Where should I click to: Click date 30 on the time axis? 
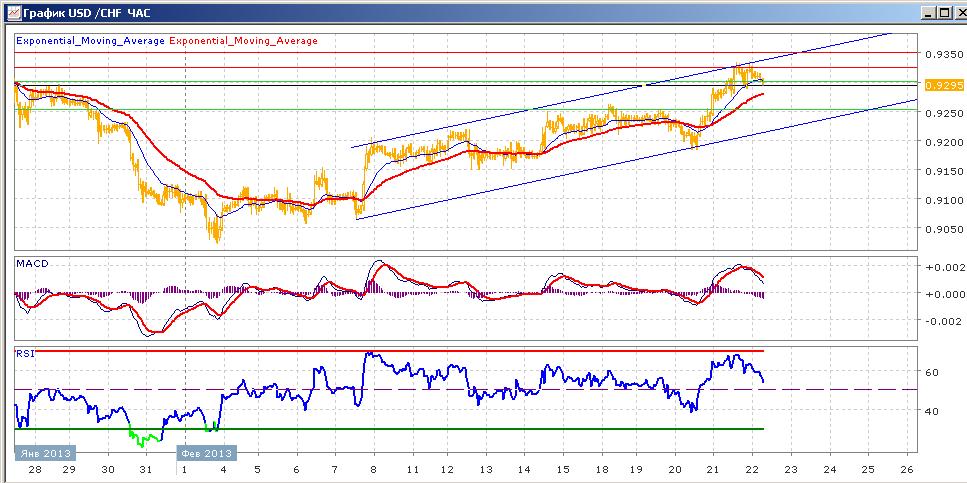click(x=107, y=468)
